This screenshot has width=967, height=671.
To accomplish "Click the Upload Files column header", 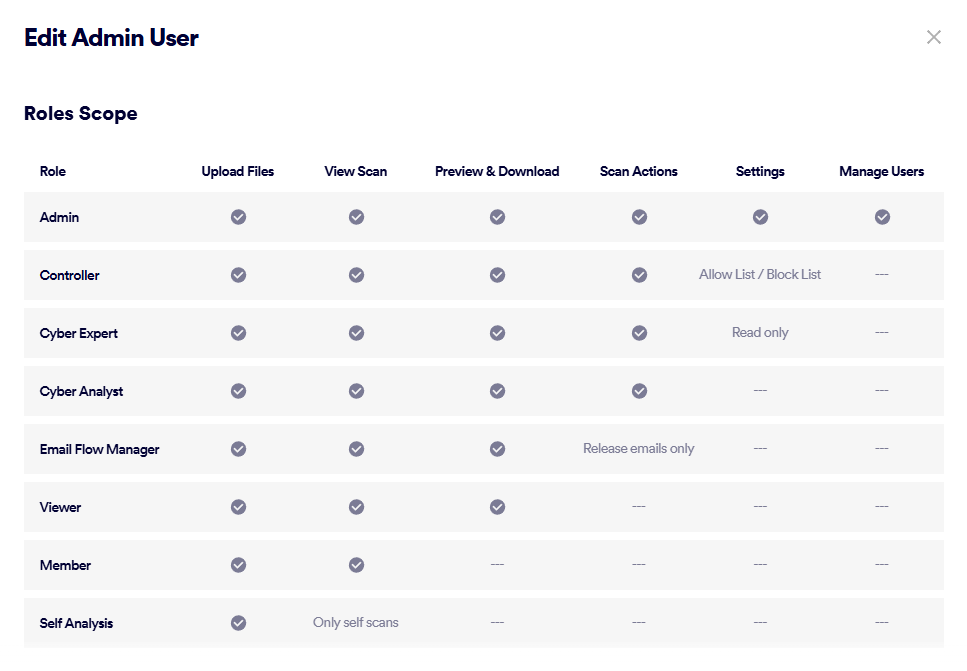I will click(x=237, y=171).
